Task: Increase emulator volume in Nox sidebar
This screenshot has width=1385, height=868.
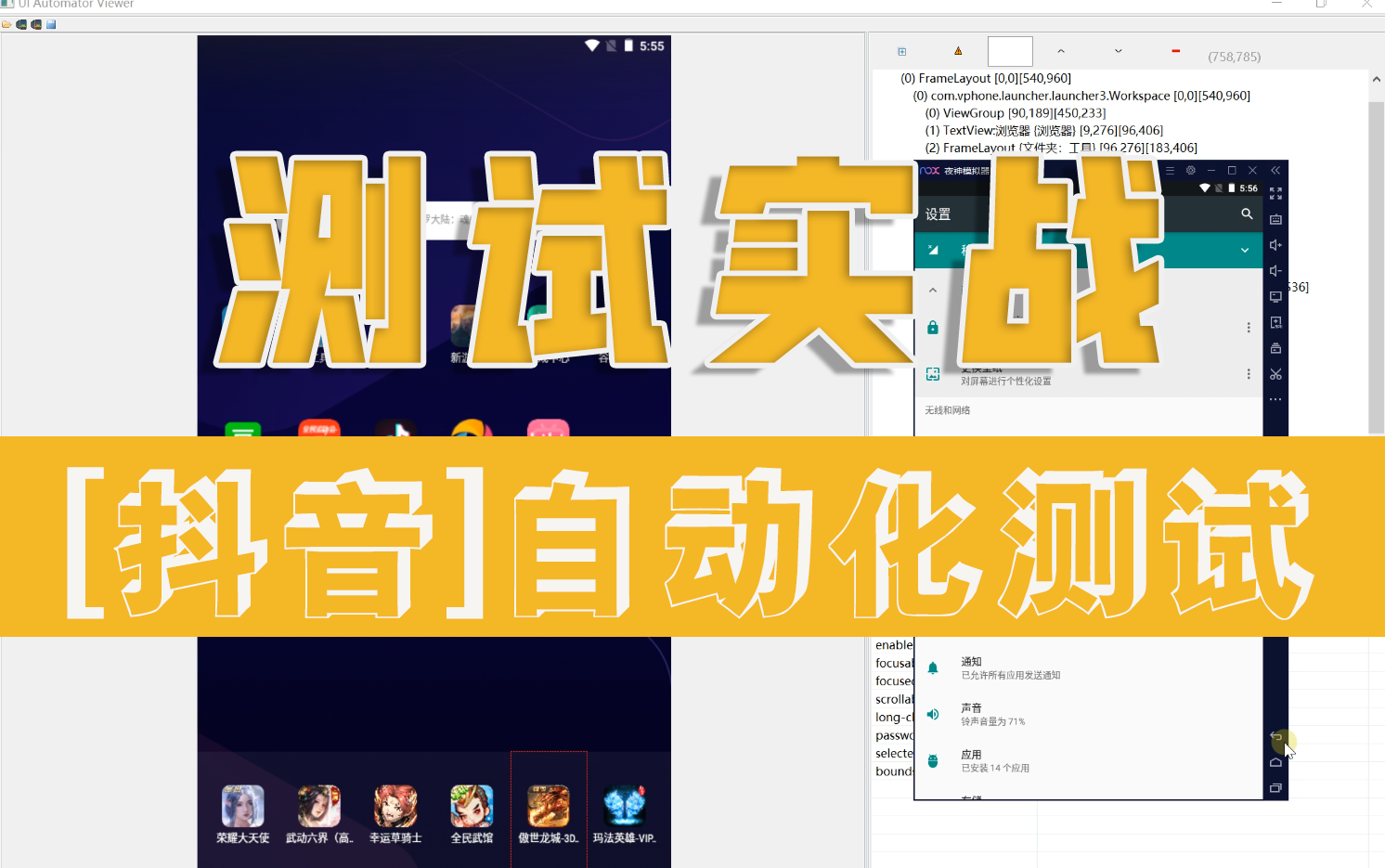Action: click(1275, 245)
